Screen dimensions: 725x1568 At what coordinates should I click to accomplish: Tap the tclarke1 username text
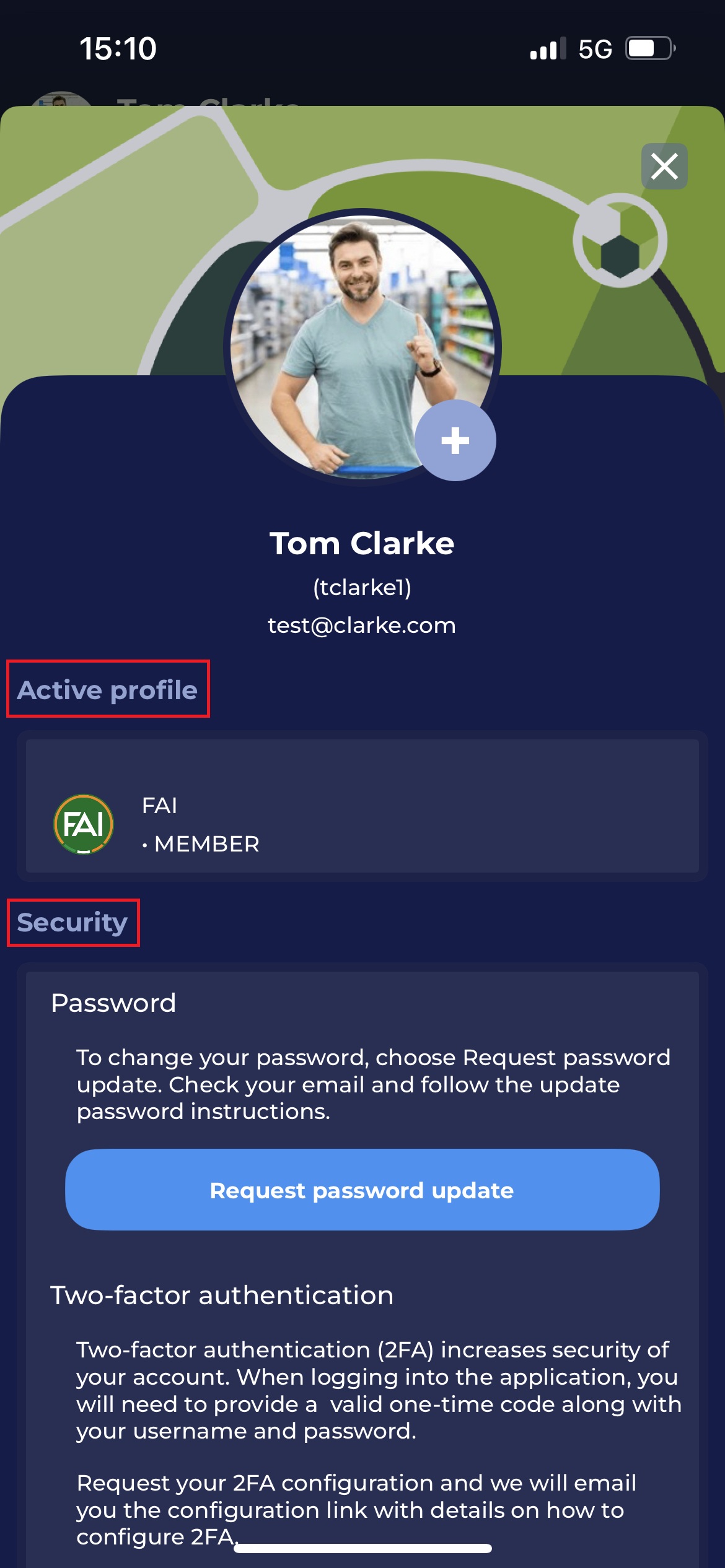point(362,587)
